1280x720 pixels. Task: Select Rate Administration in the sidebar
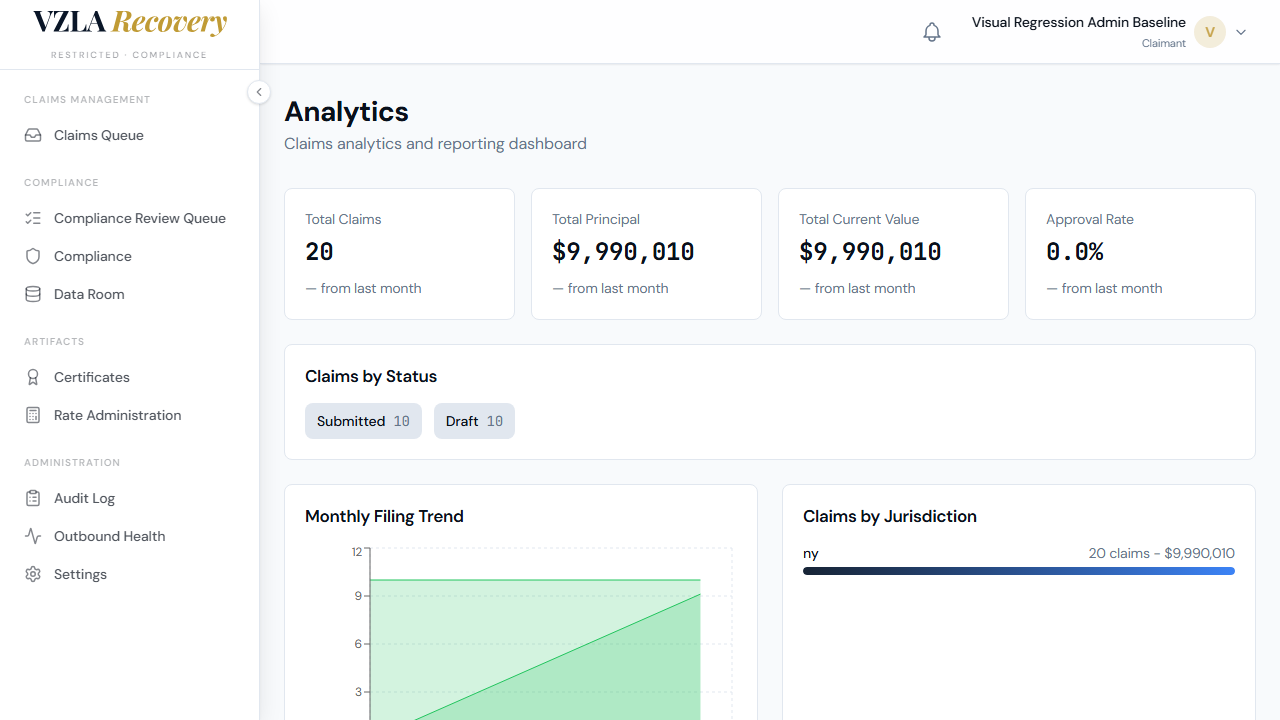click(x=130, y=415)
